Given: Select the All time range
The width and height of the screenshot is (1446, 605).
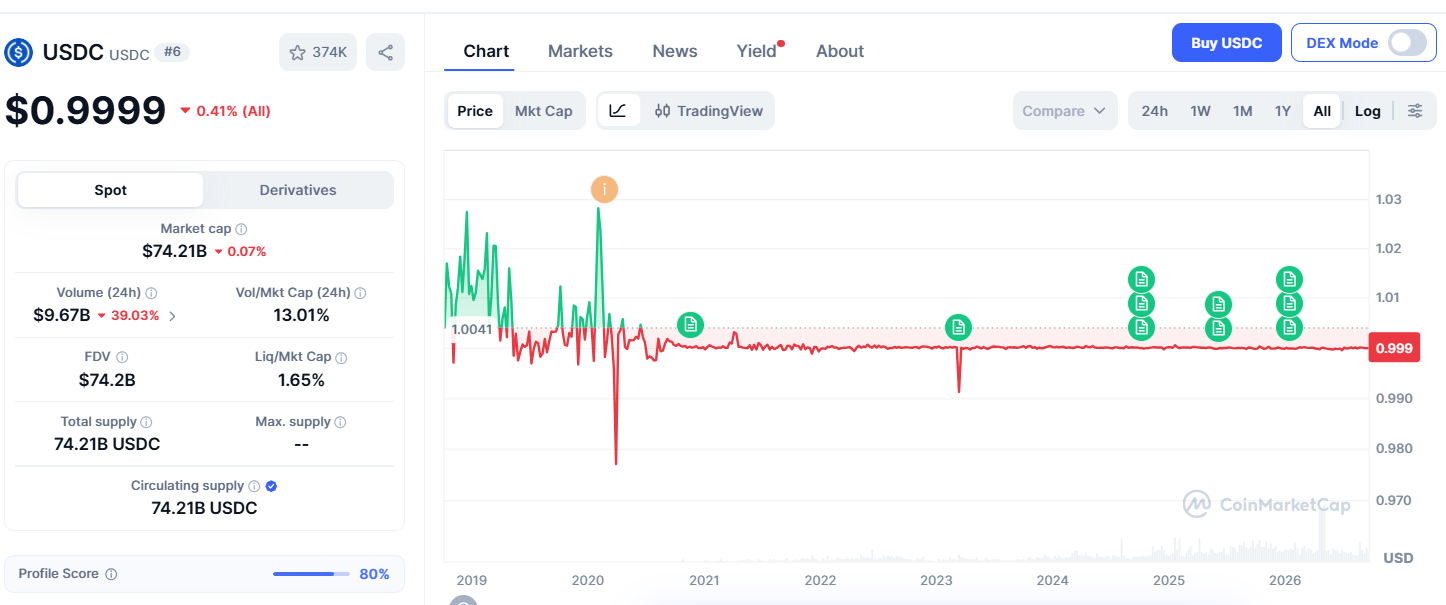Looking at the screenshot, I should pyautogui.click(x=1322, y=111).
